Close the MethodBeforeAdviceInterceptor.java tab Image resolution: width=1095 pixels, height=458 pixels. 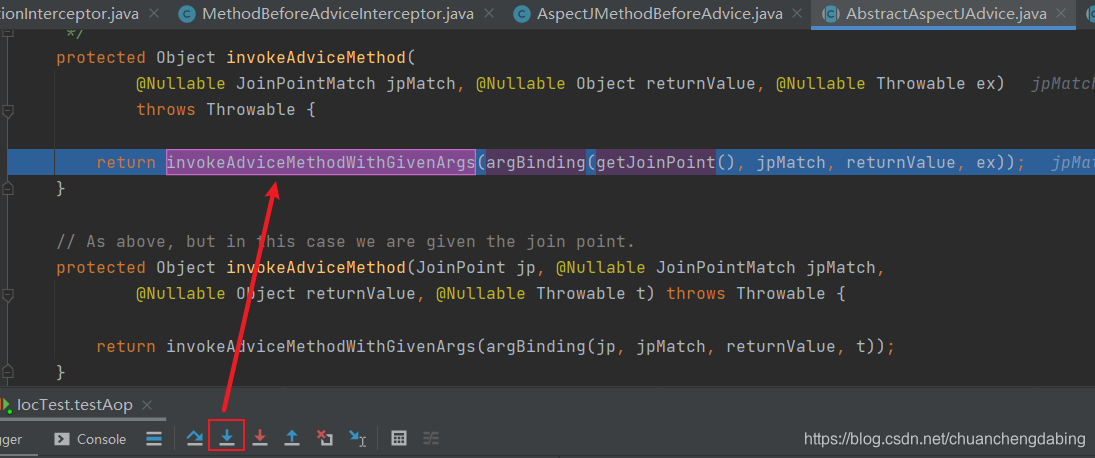click(490, 13)
